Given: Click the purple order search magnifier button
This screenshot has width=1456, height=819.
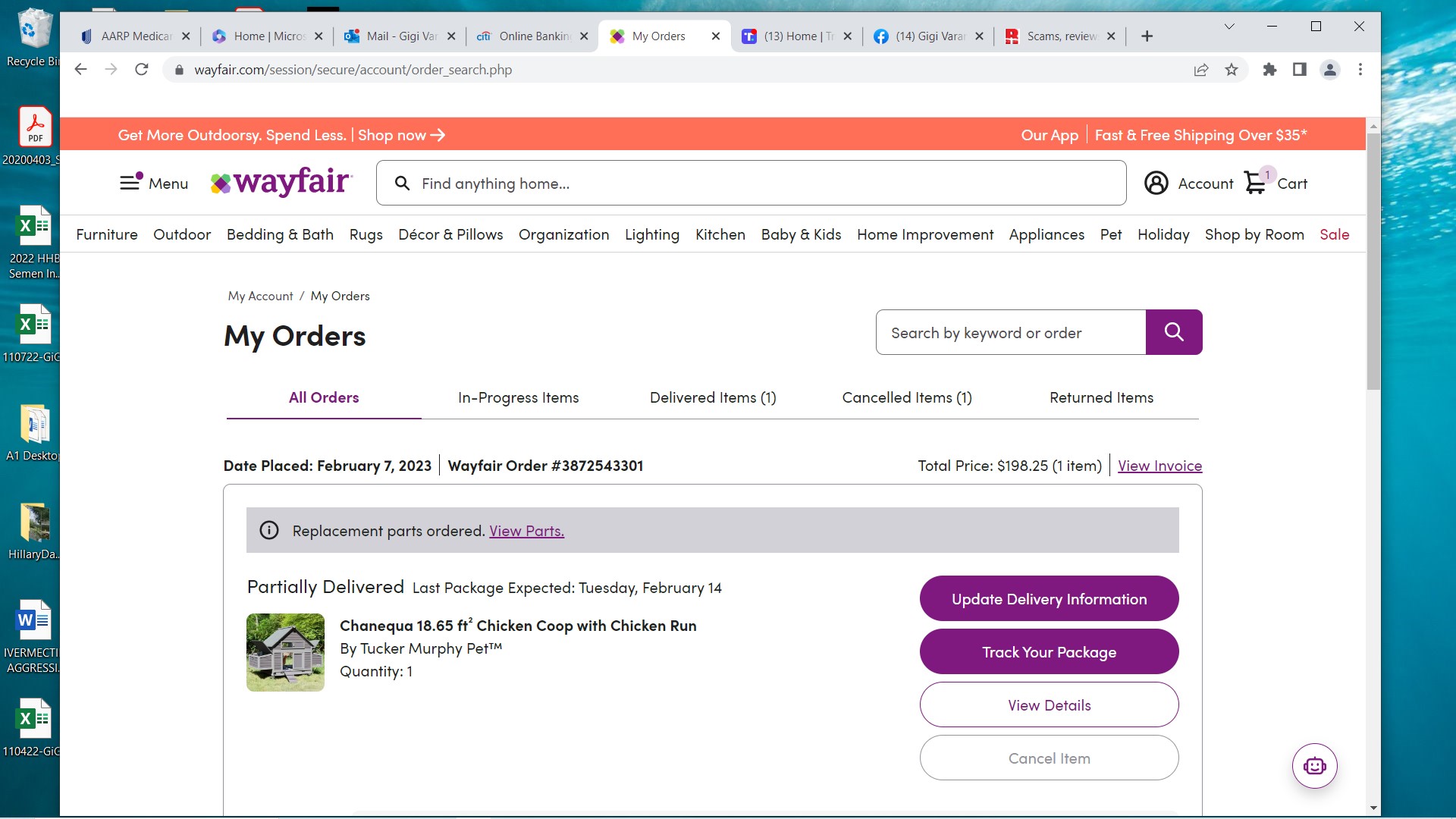Looking at the screenshot, I should click(x=1173, y=332).
